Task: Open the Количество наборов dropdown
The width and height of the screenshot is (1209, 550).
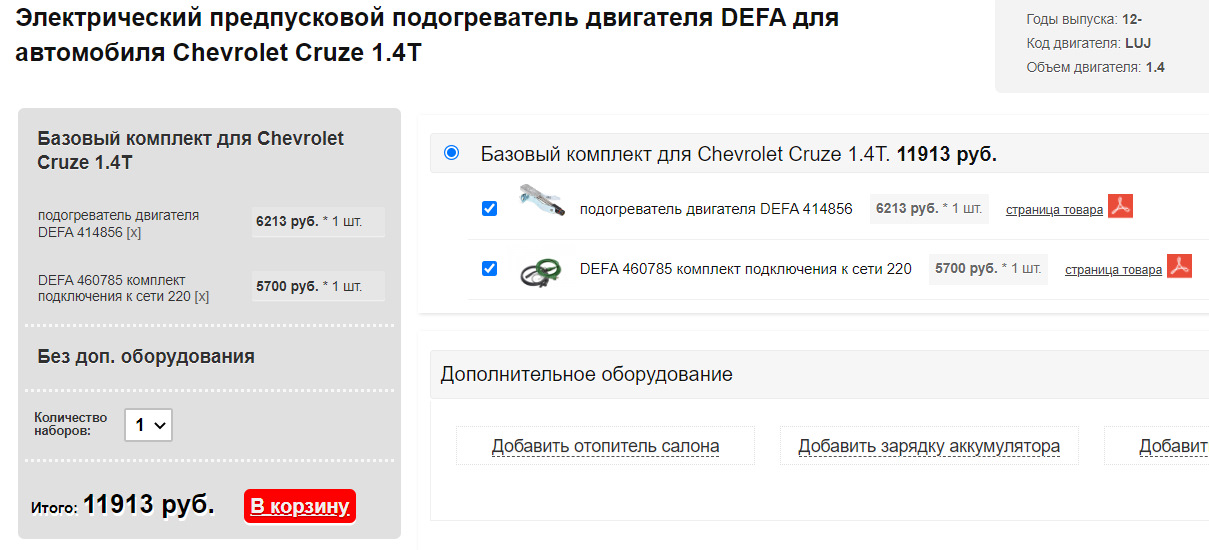Action: (149, 425)
